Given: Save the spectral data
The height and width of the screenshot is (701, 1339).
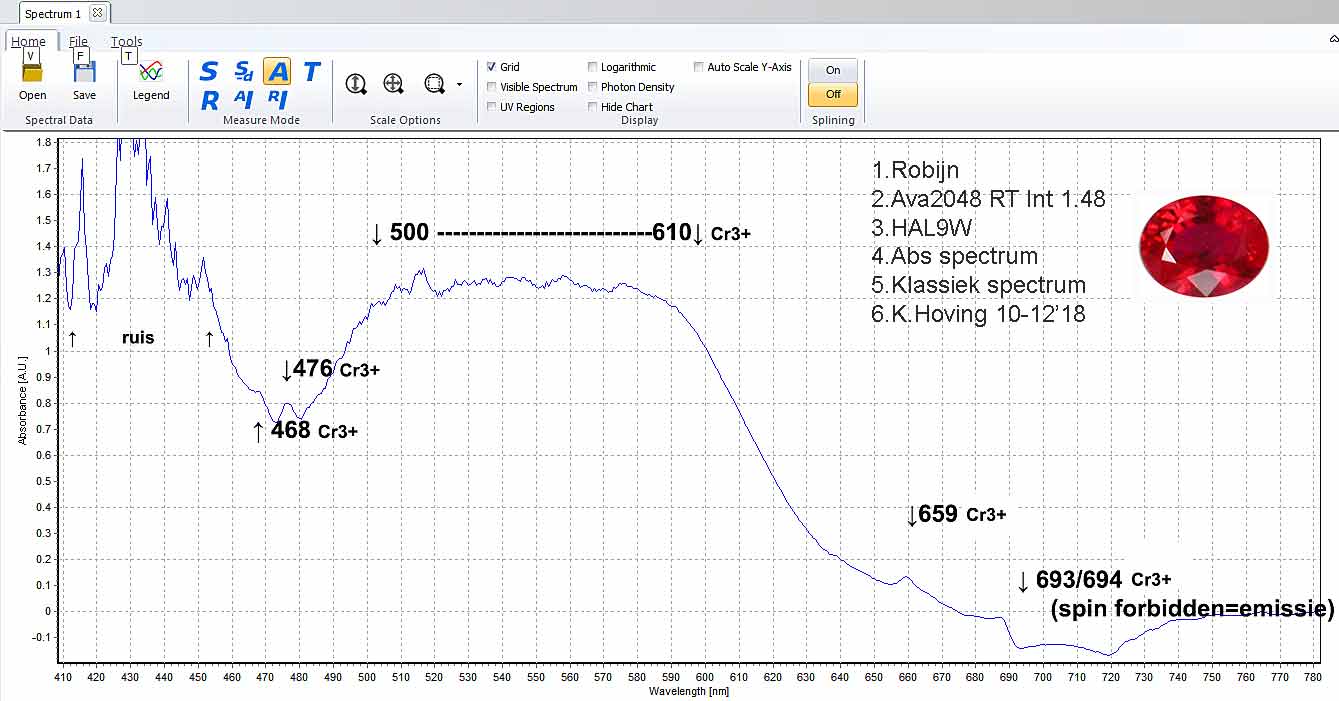Looking at the screenshot, I should 84,78.
